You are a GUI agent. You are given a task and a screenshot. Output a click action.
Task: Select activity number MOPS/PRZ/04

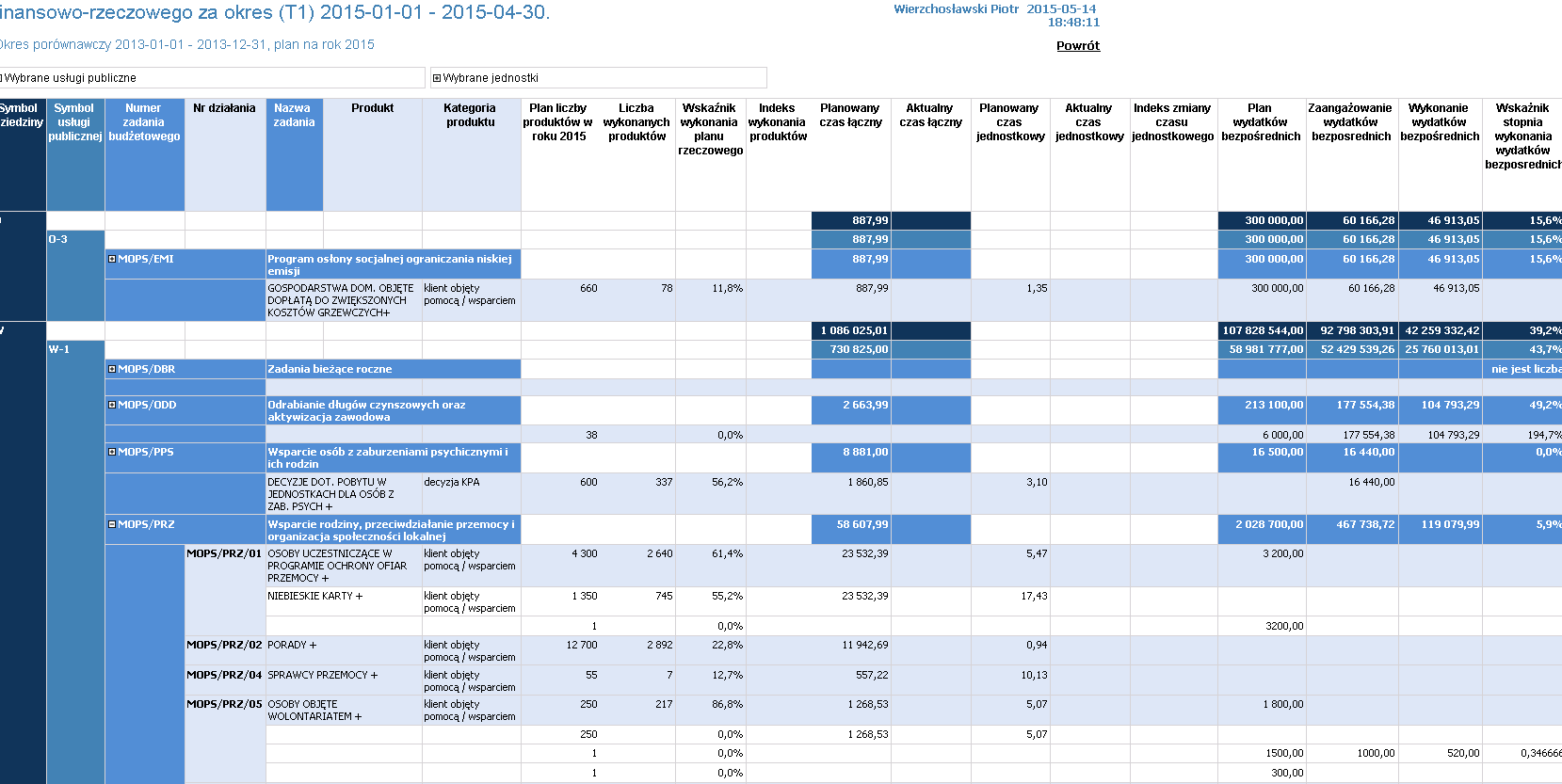(x=224, y=675)
